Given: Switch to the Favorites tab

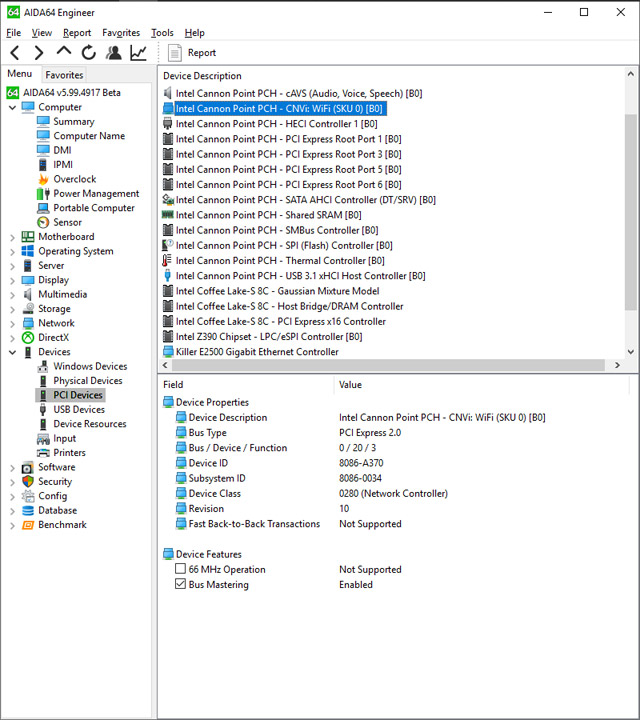Looking at the screenshot, I should tap(64, 75).
